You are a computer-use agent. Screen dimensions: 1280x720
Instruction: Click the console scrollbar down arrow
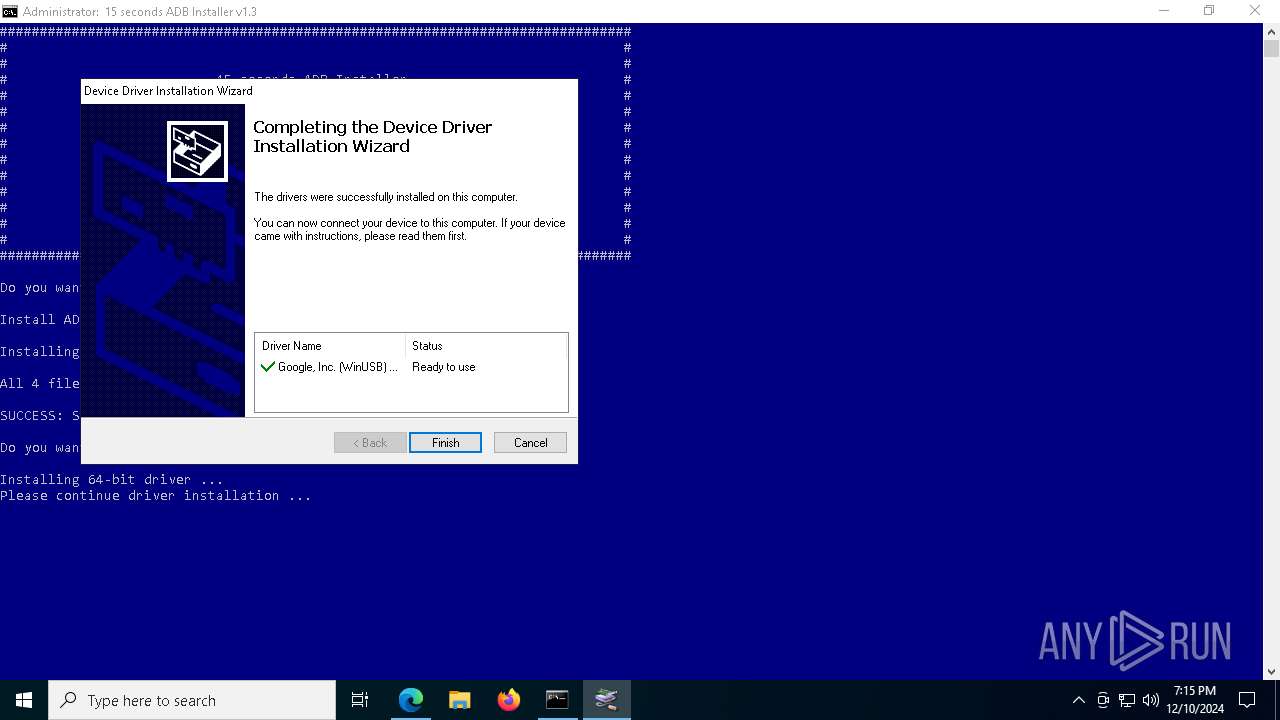[x=1271, y=671]
